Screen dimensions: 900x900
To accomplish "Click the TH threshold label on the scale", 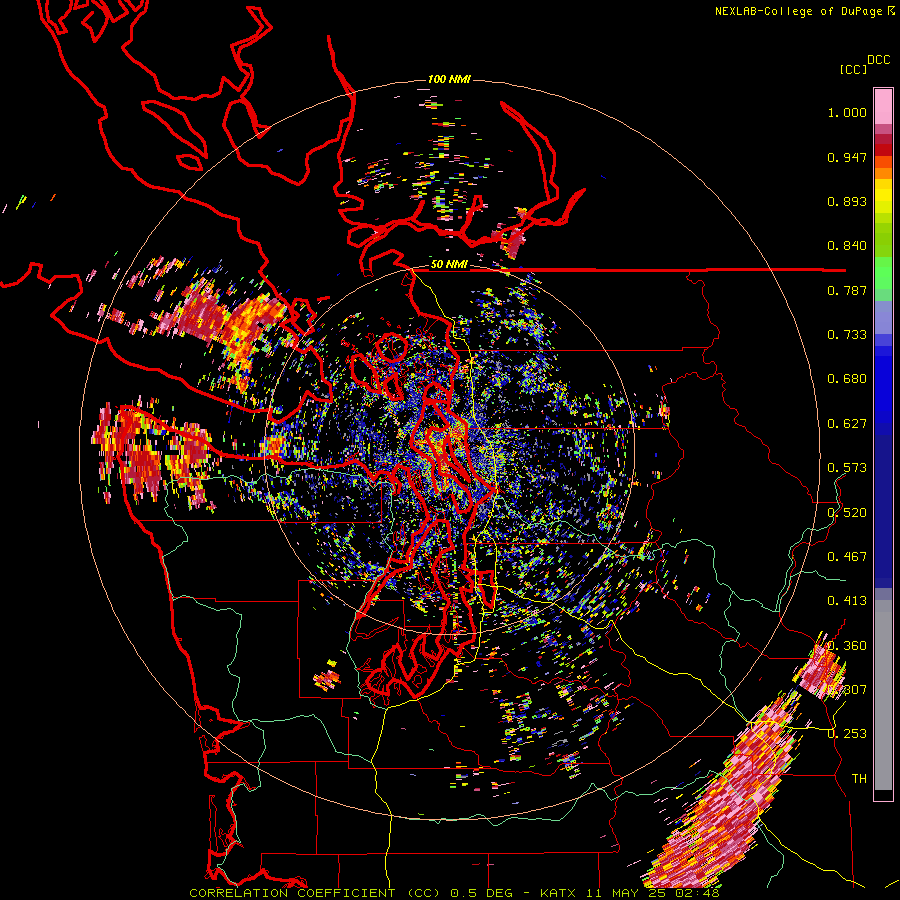I will tap(859, 779).
